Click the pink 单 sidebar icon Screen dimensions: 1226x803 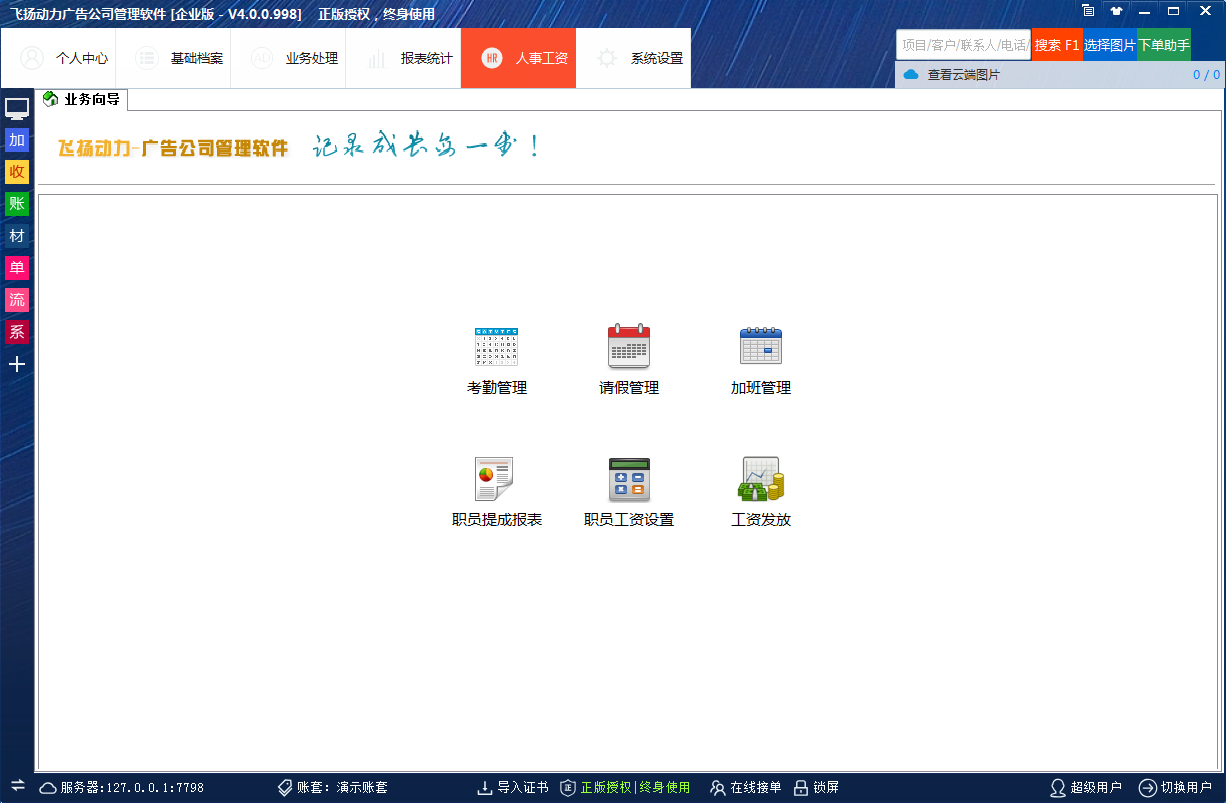pyautogui.click(x=17, y=268)
